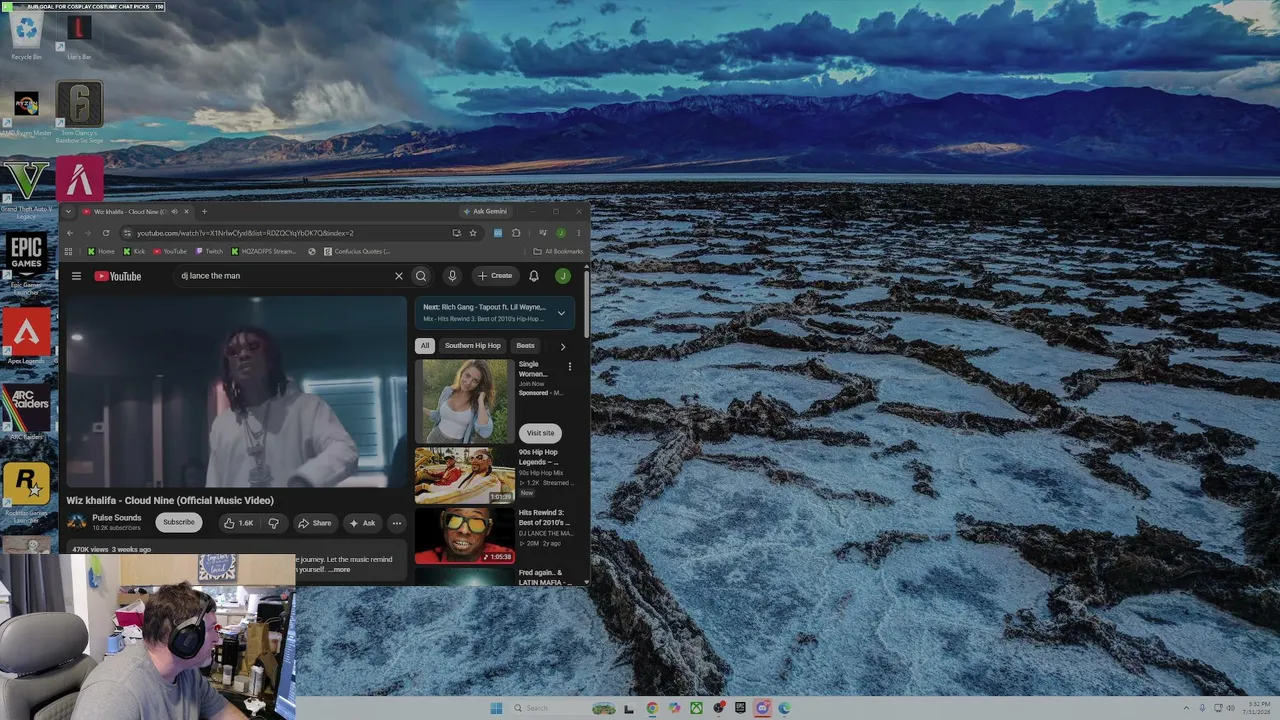
Task: Open Chrome three-dot menu
Action: (x=578, y=233)
